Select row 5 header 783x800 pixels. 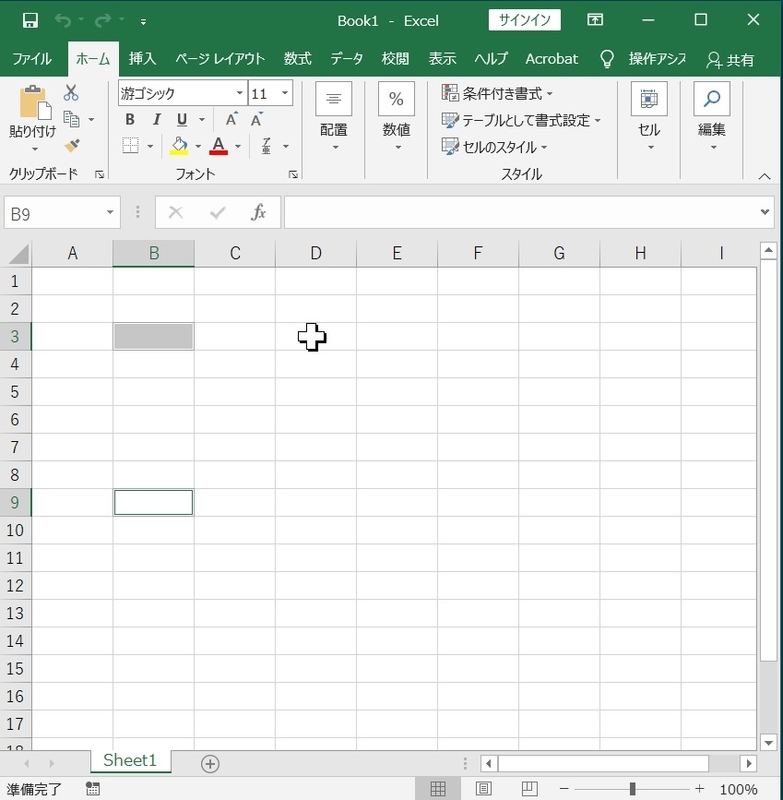pos(15,392)
